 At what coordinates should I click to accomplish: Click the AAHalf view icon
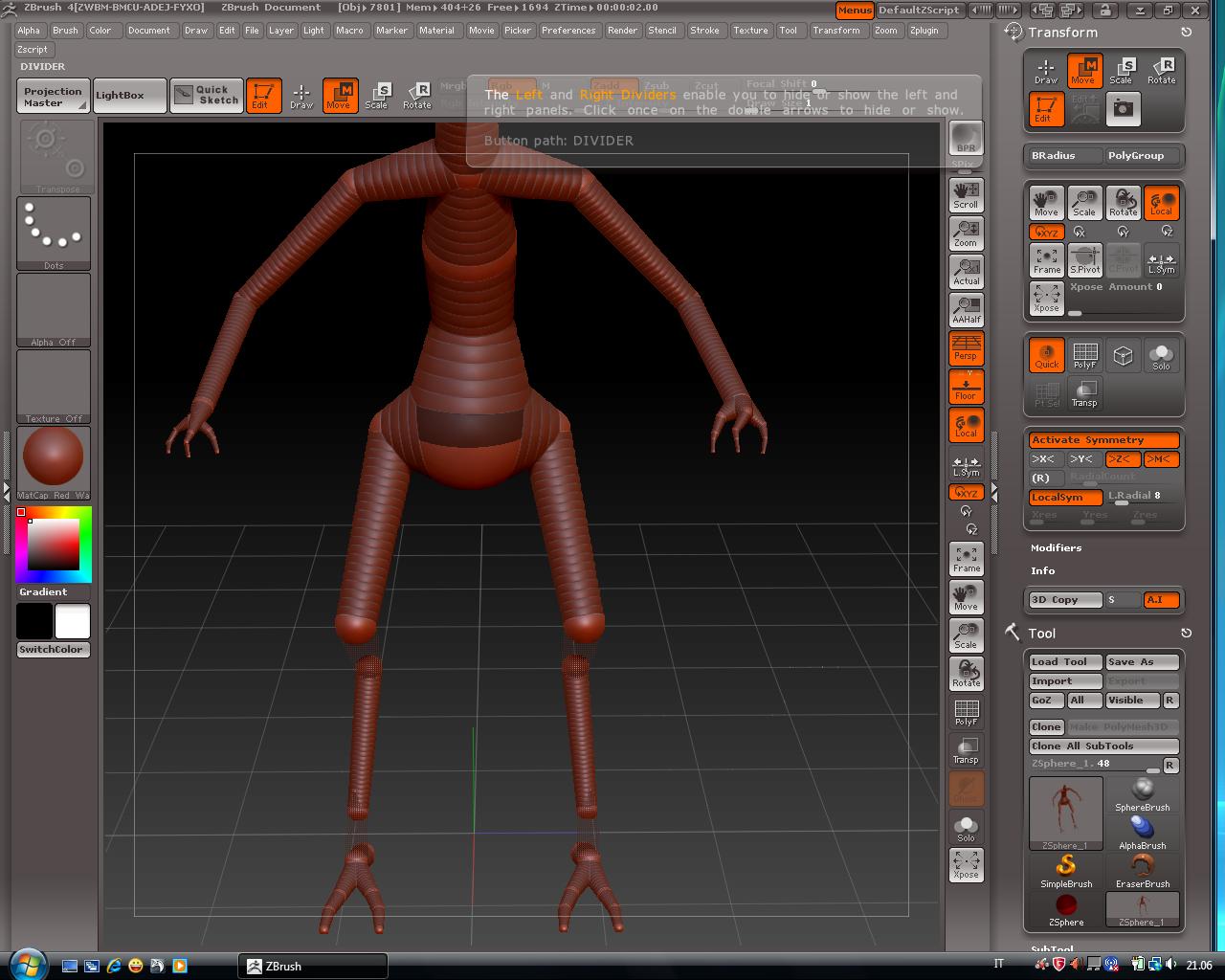click(966, 309)
